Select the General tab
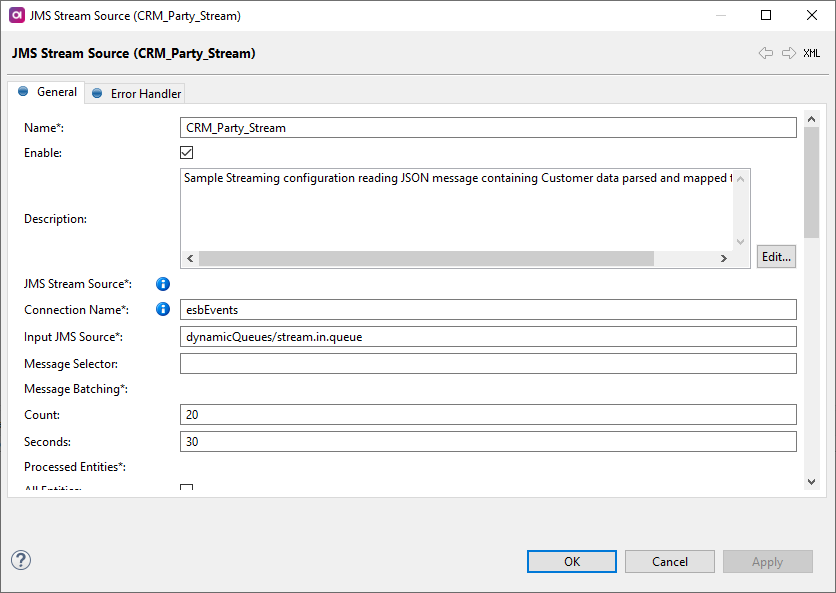This screenshot has height=593, width=836. click(x=46, y=91)
